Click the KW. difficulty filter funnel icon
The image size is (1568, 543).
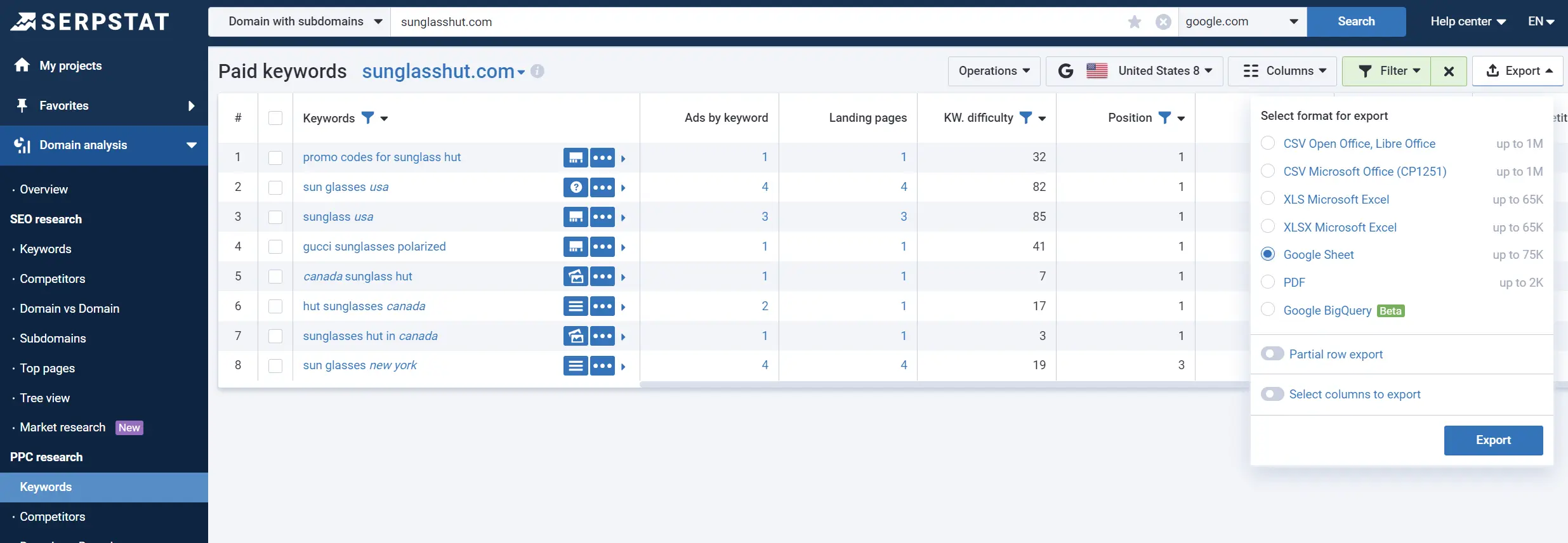1025,118
